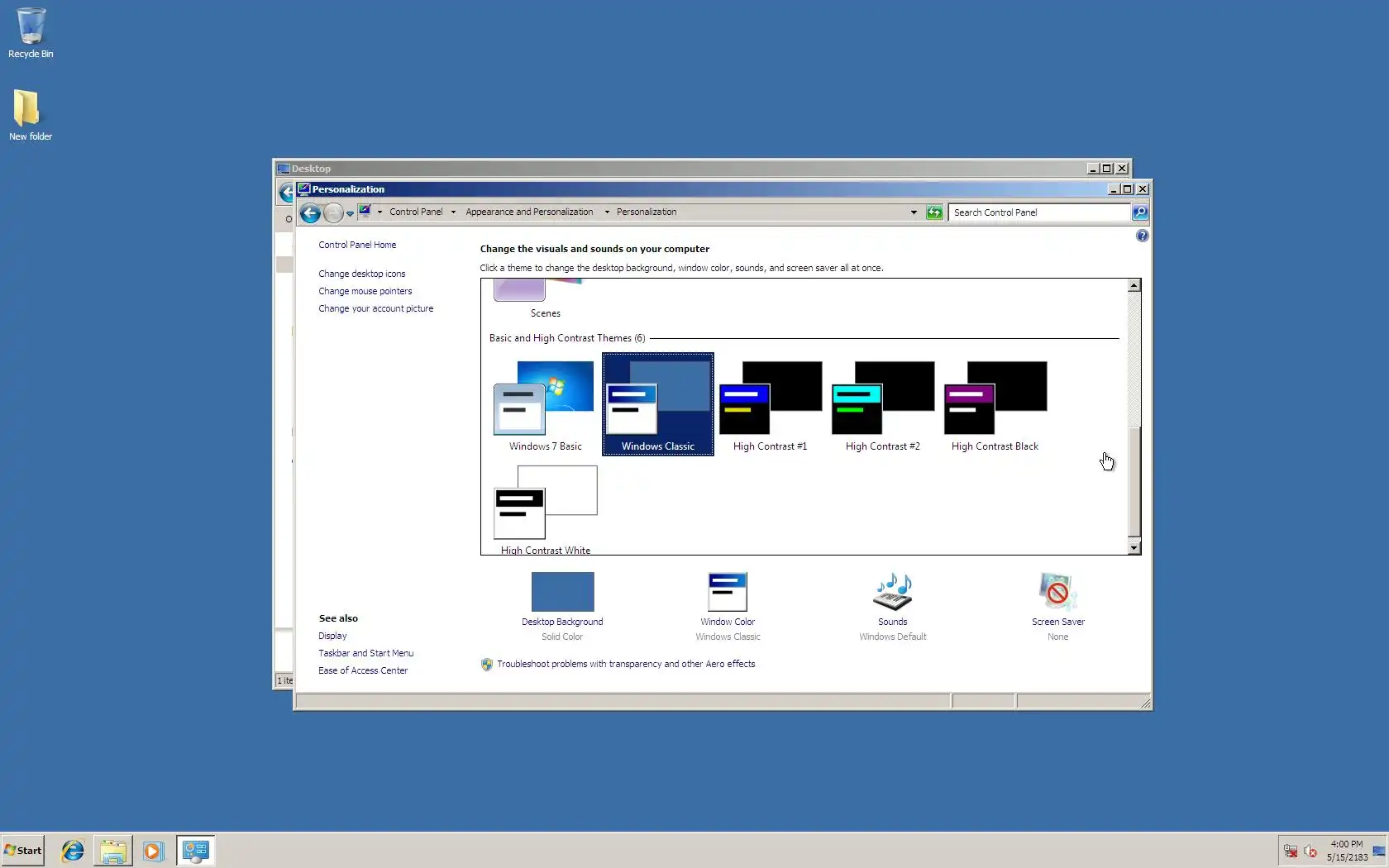Go back in the Personalization window

(310, 213)
